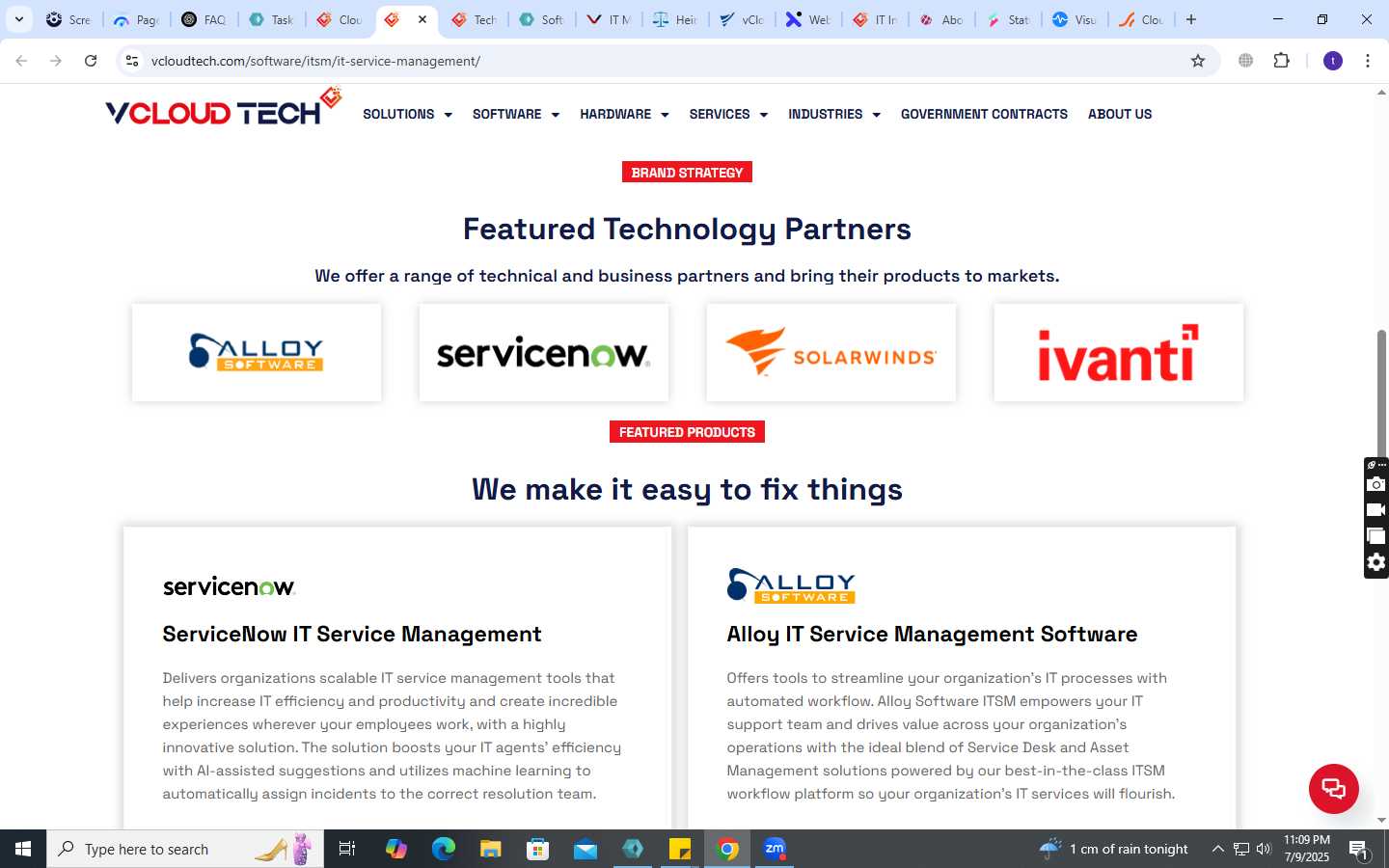Open ServiceNow IT Service Management heading
1389x868 pixels.
click(352, 634)
